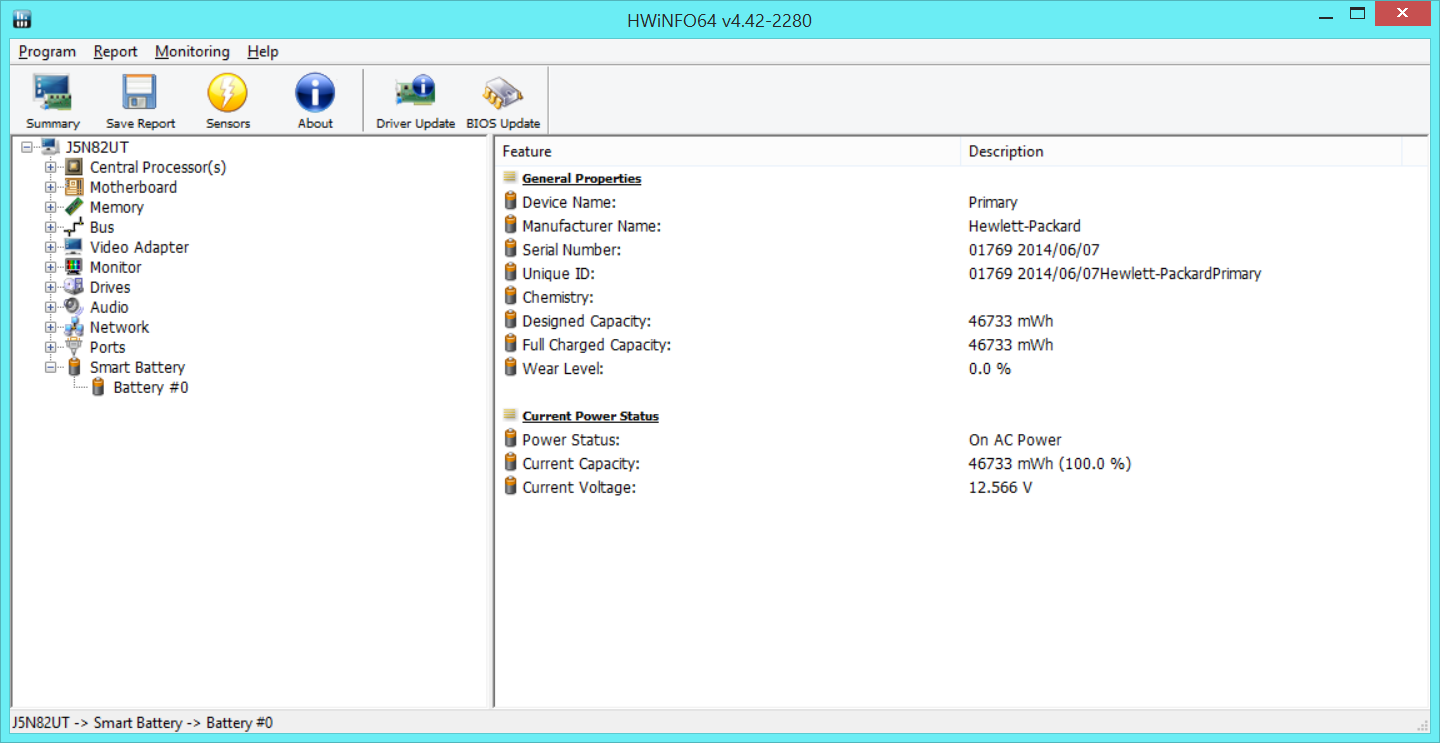Click the status bar path text

(142, 723)
